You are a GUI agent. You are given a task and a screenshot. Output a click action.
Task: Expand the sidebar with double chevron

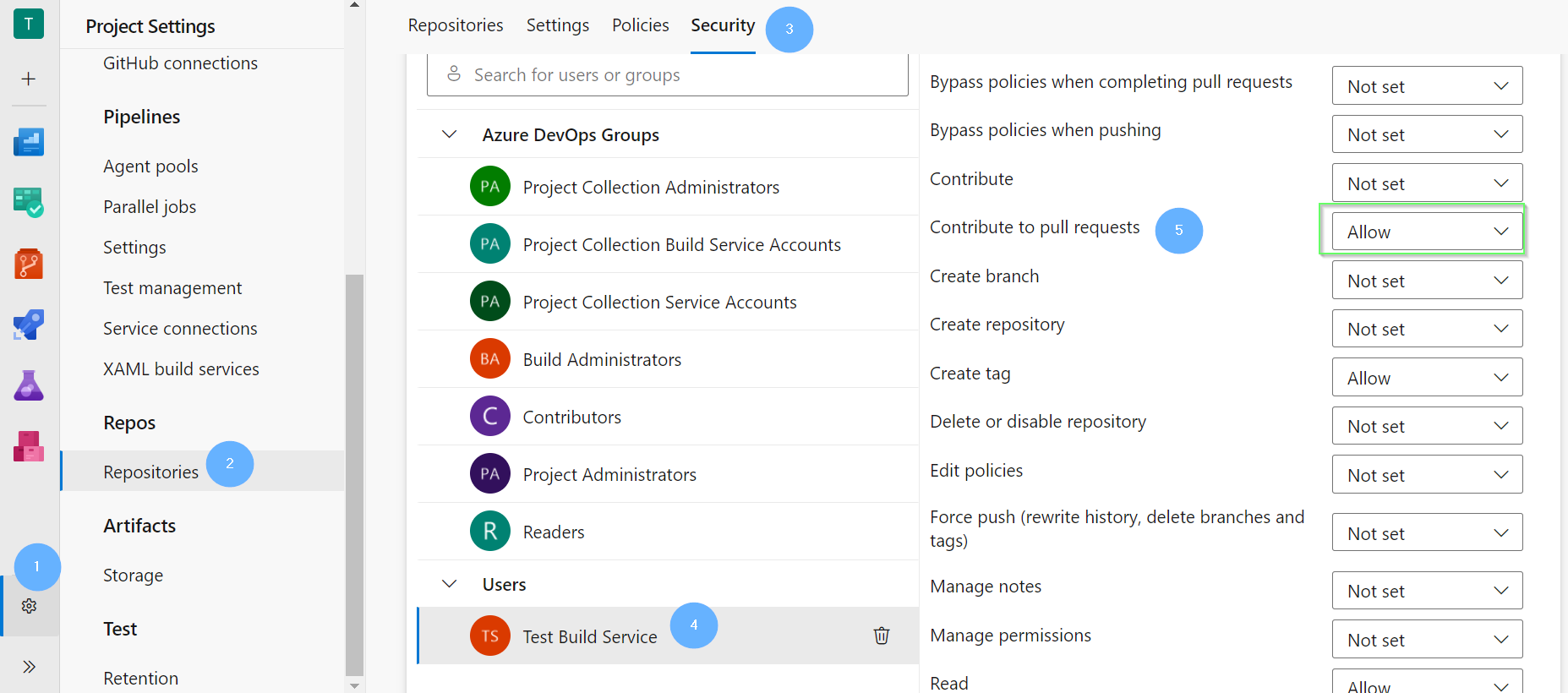click(x=30, y=667)
